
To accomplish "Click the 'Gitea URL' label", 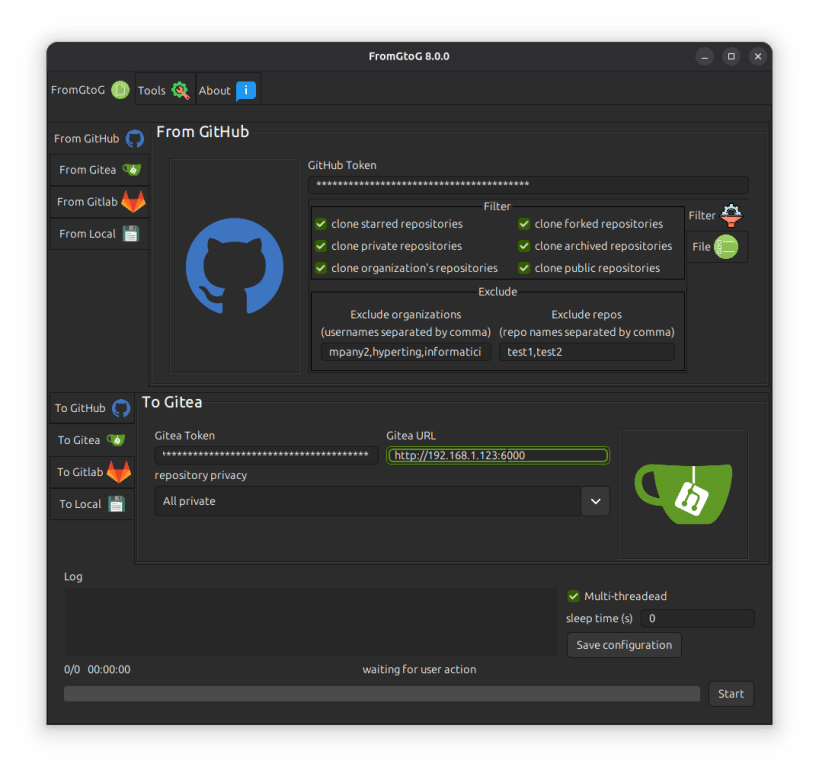I will (411, 436).
